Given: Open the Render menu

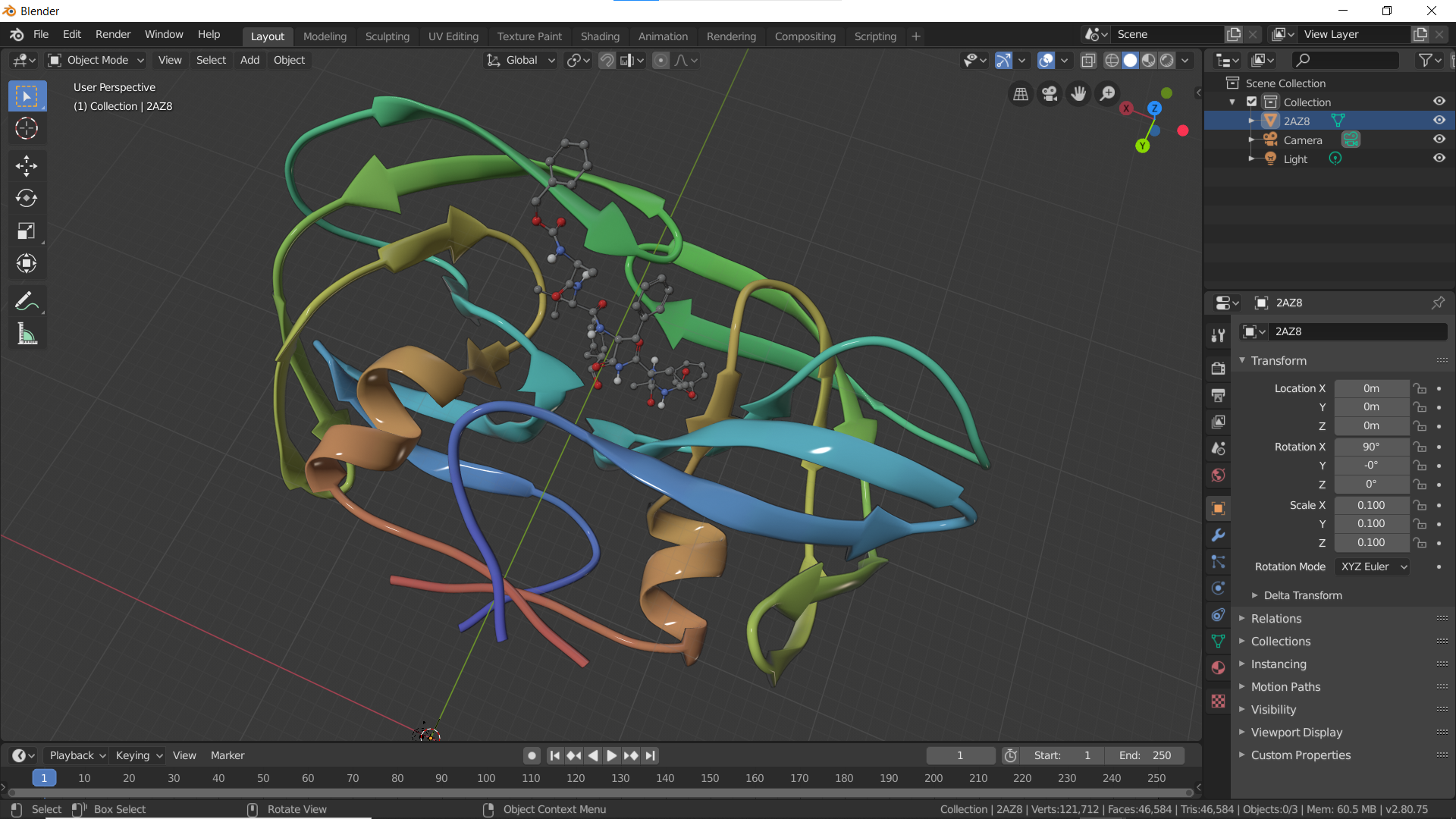Looking at the screenshot, I should pyautogui.click(x=113, y=34).
